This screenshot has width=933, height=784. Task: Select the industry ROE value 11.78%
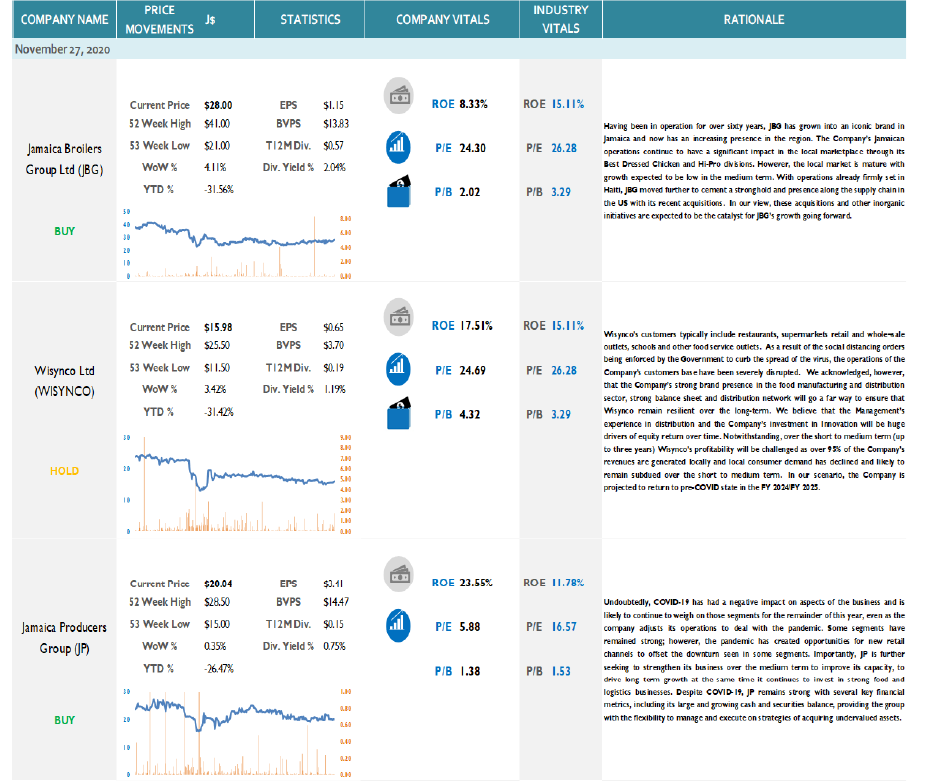tap(568, 583)
